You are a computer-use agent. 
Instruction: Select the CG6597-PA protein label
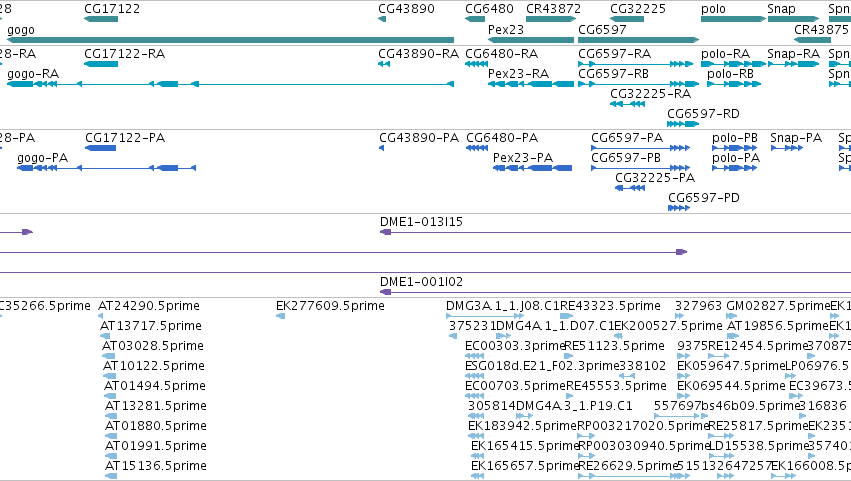click(627, 138)
